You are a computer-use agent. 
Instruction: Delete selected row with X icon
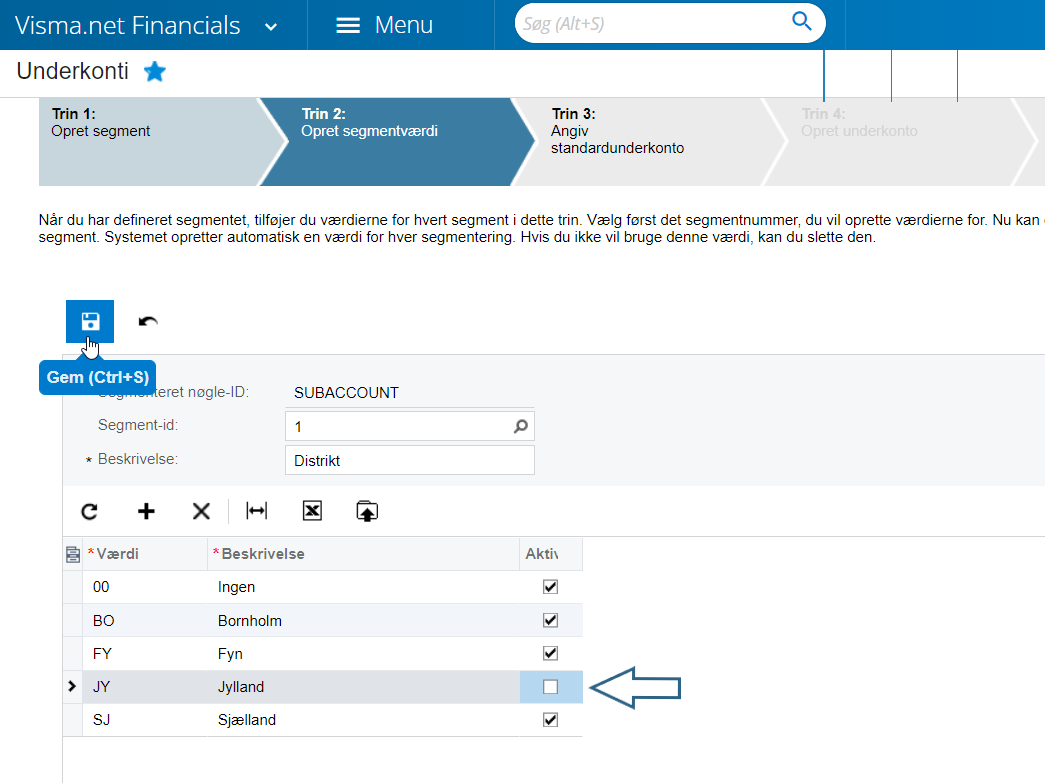[x=201, y=511]
